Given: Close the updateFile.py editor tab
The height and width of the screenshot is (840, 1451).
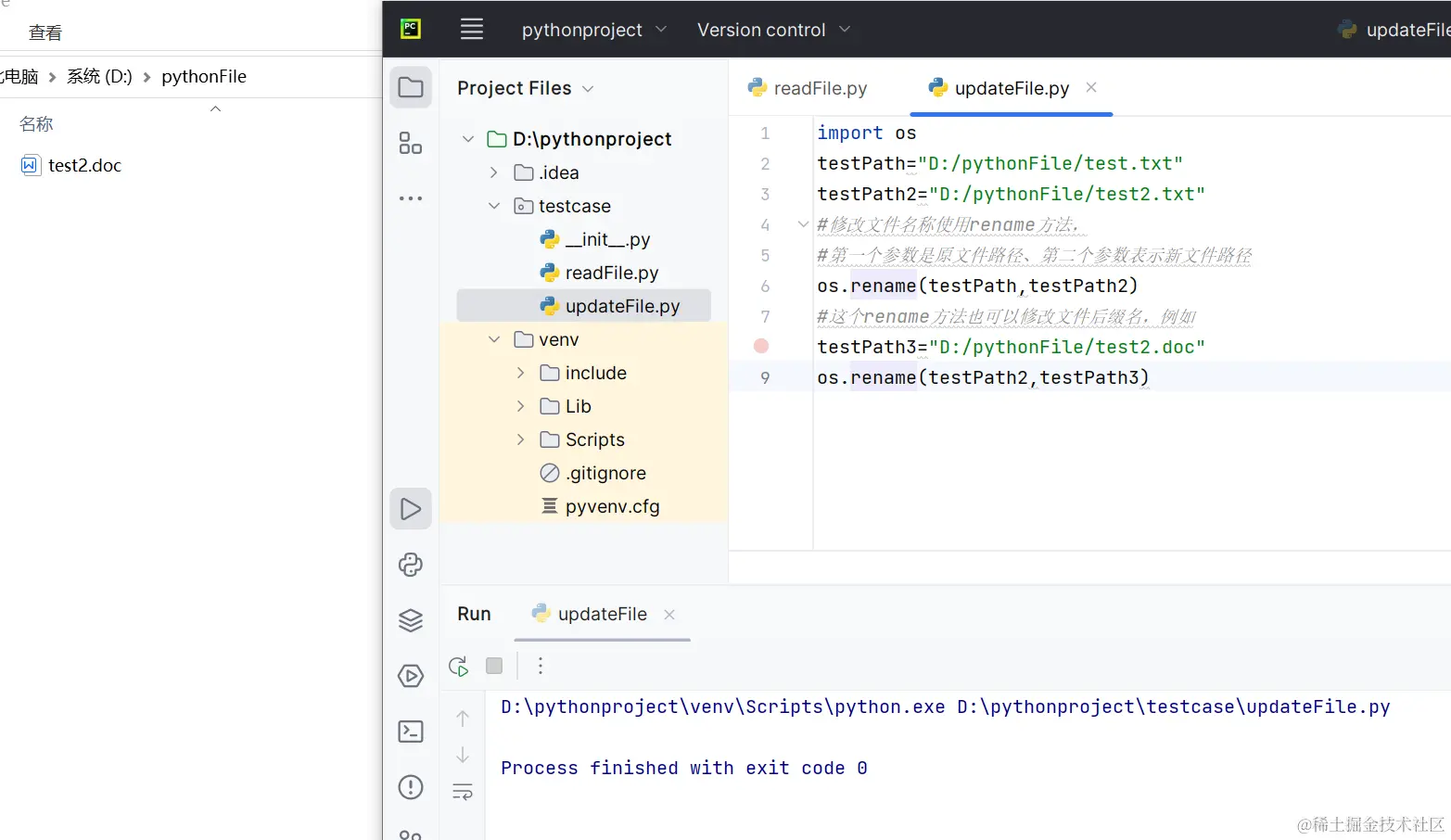Looking at the screenshot, I should [x=1091, y=87].
